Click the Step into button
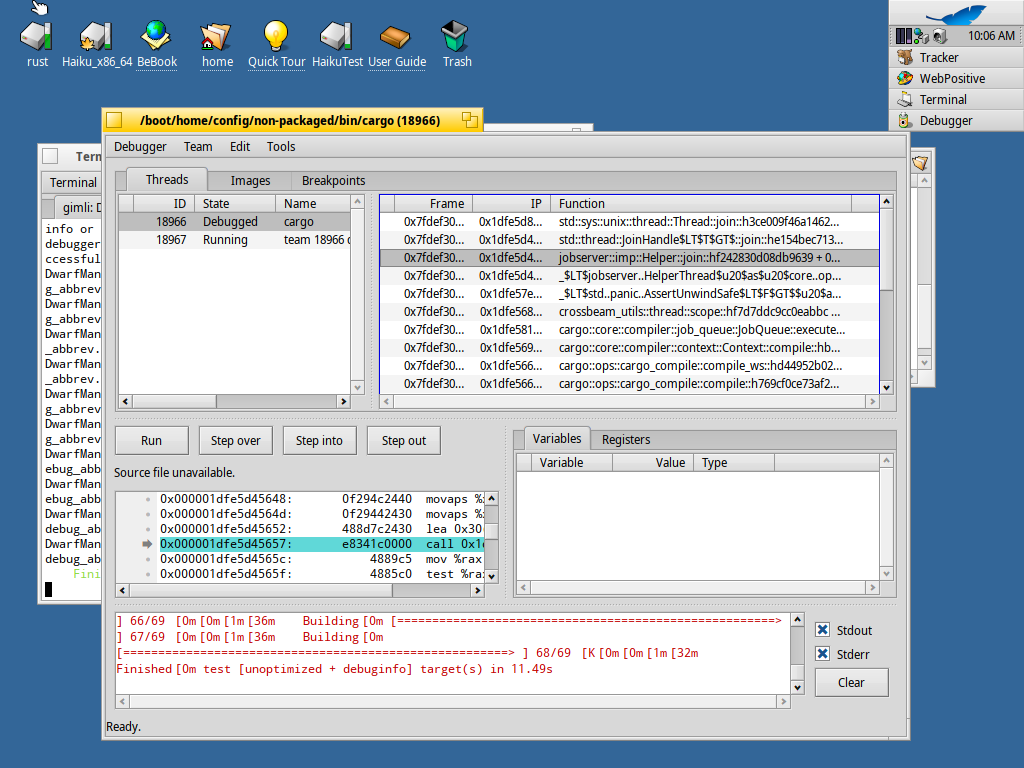Screen dimensions: 1024x768 click(319, 441)
